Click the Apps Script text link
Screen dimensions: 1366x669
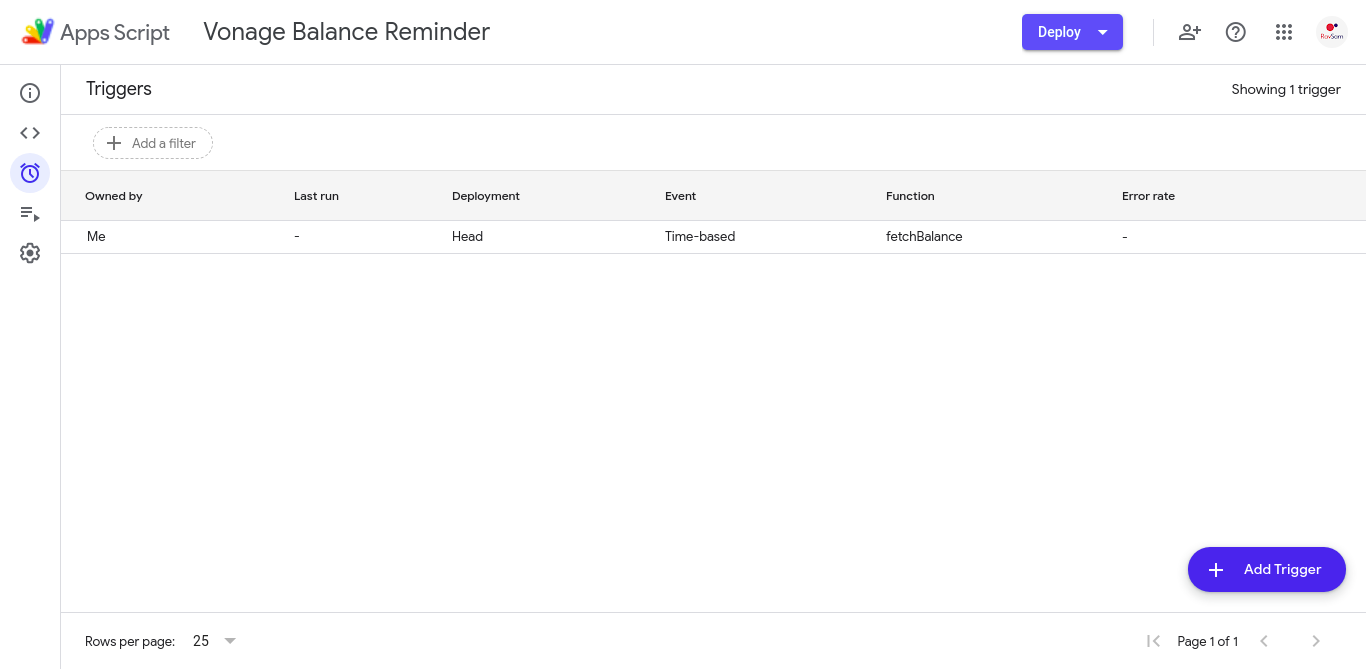115,32
